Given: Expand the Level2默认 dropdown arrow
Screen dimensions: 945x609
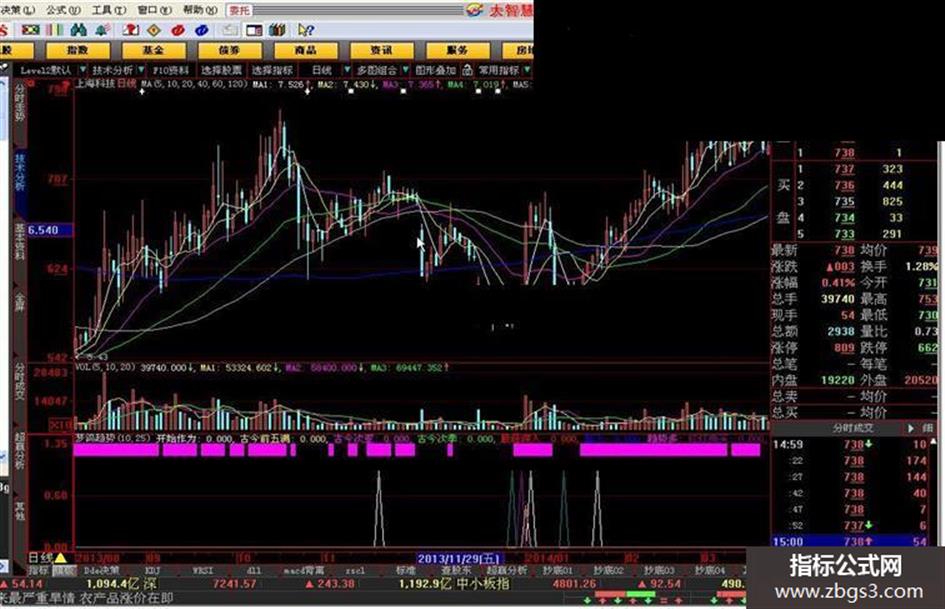Looking at the screenshot, I should coord(83,70).
